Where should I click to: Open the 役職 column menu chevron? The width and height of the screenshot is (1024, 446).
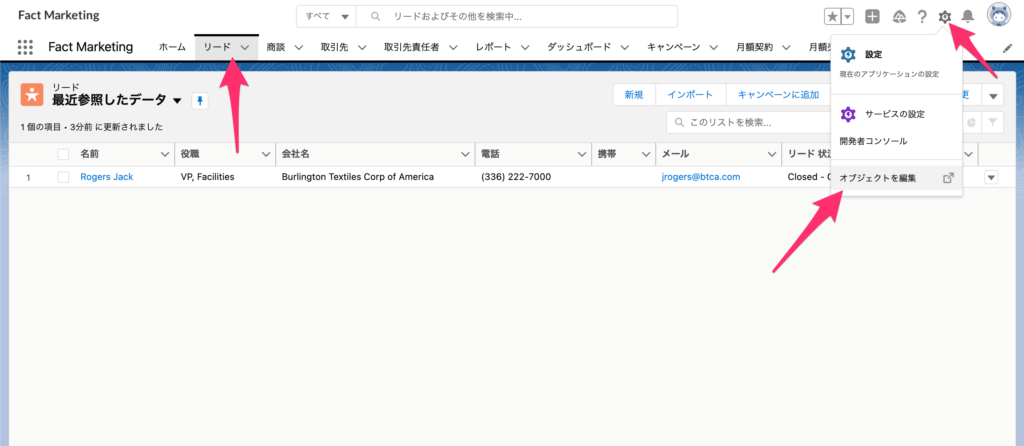tap(266, 155)
